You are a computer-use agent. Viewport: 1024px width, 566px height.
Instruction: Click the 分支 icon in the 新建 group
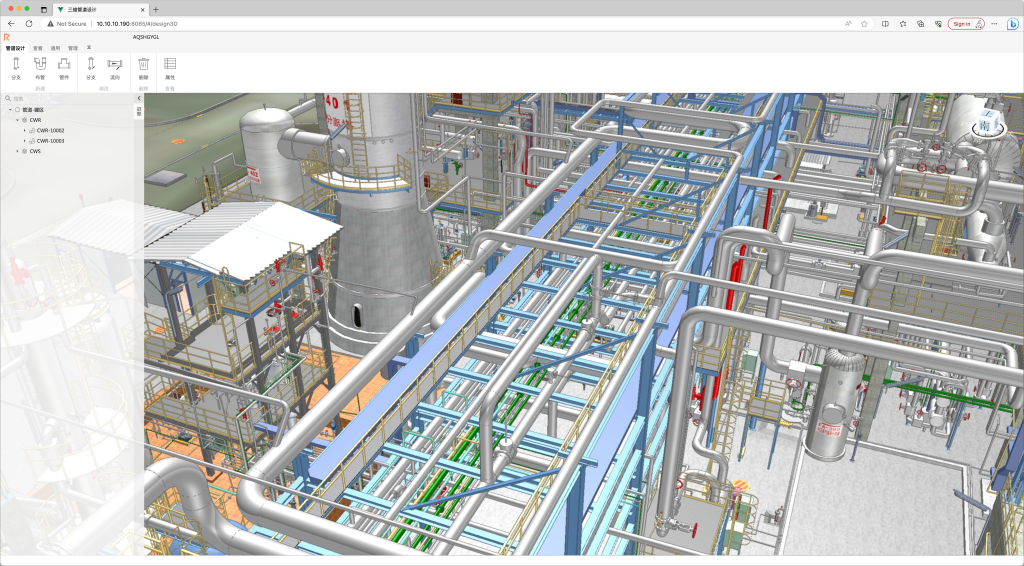pyautogui.click(x=15, y=64)
